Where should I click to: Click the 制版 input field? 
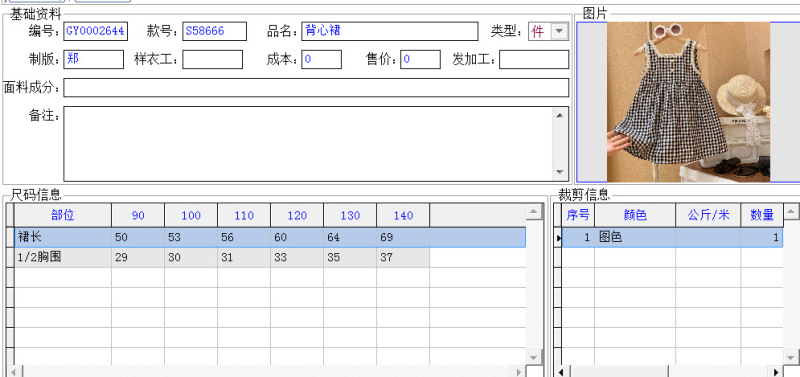coord(93,59)
